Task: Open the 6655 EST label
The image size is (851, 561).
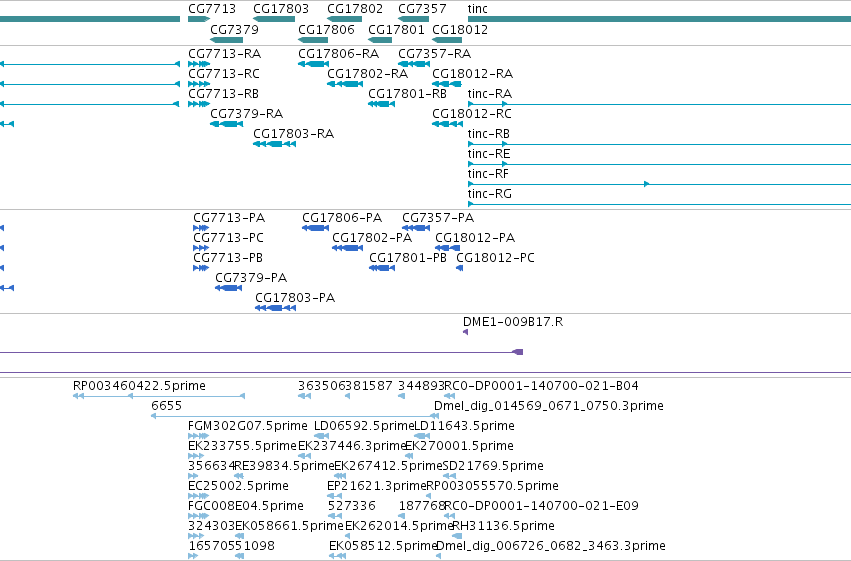Action: (x=167, y=406)
